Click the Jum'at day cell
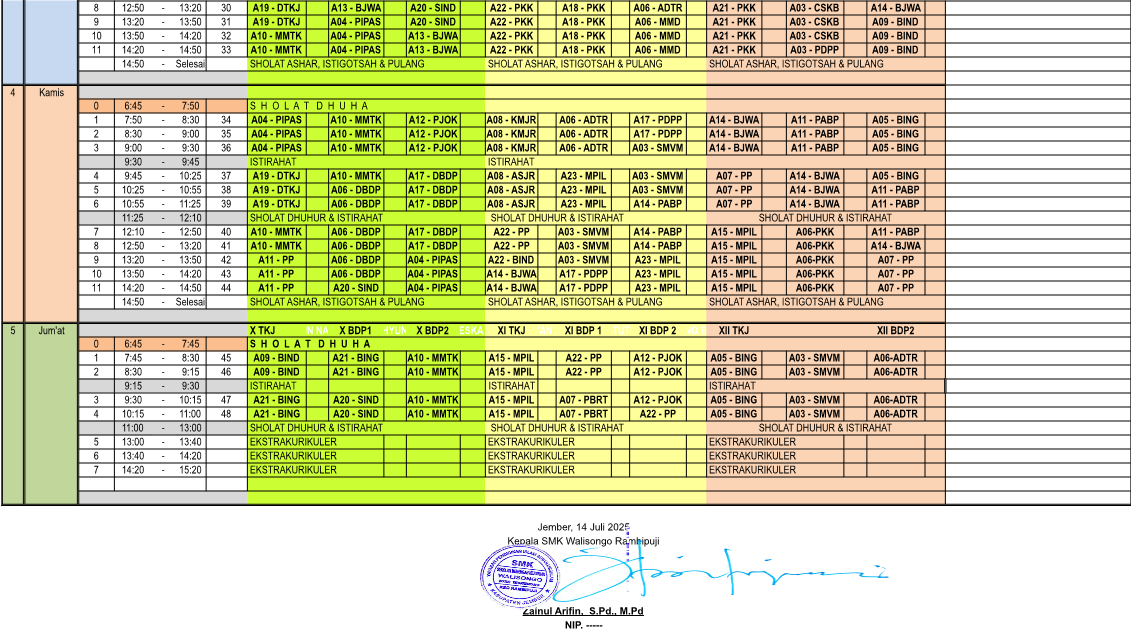 [x=51, y=331]
